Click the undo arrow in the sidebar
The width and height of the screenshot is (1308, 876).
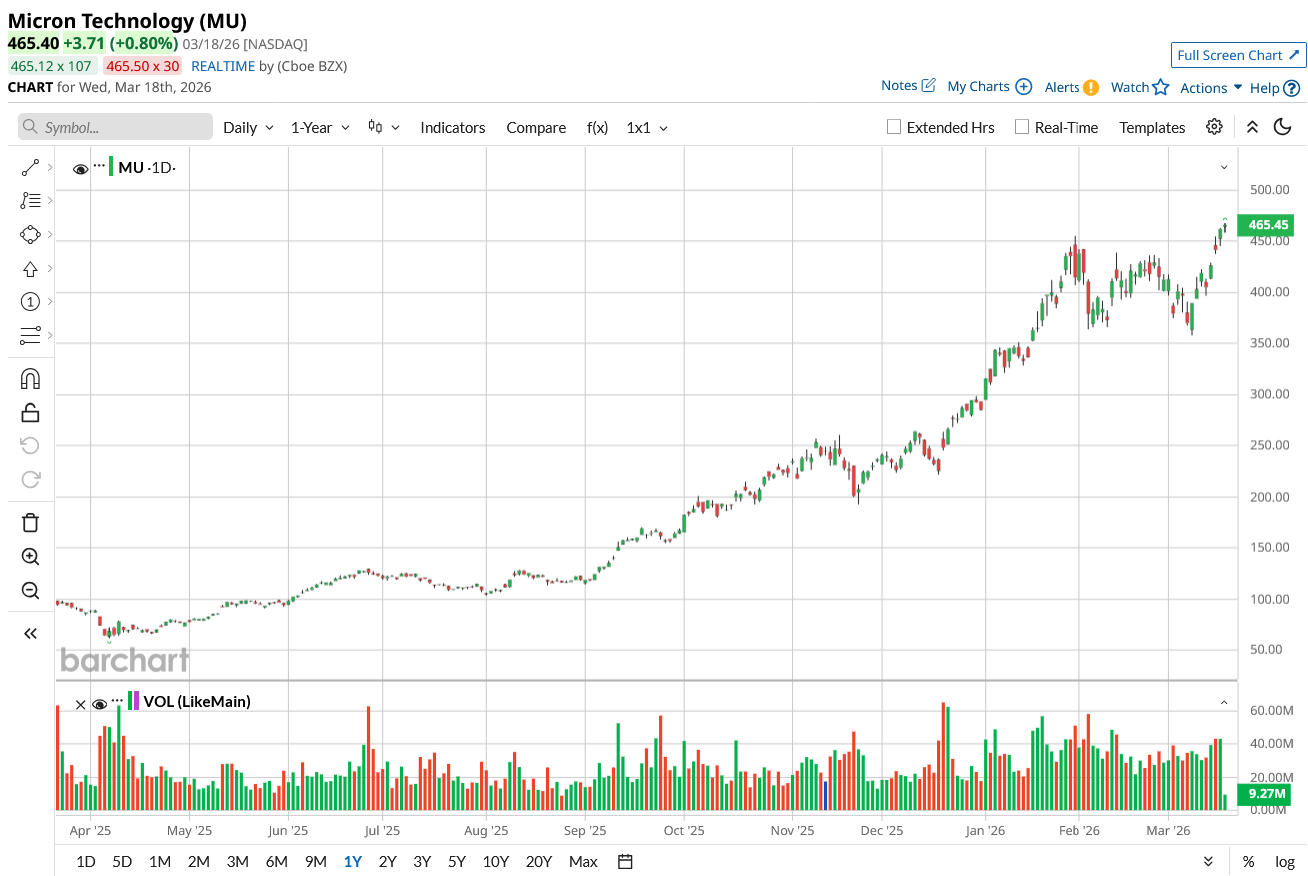(30, 446)
